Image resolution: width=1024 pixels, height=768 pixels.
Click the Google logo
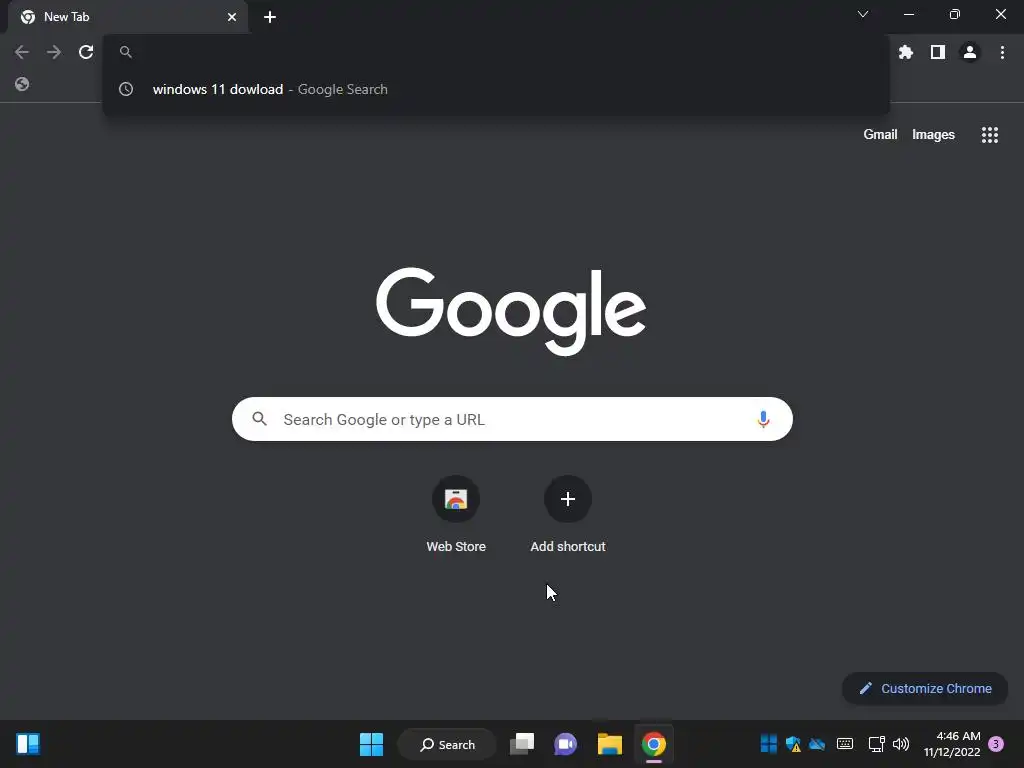(x=511, y=312)
